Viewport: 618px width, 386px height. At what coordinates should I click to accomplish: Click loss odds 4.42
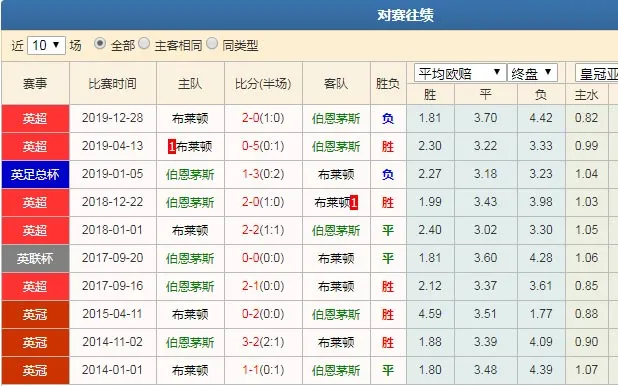coord(541,118)
